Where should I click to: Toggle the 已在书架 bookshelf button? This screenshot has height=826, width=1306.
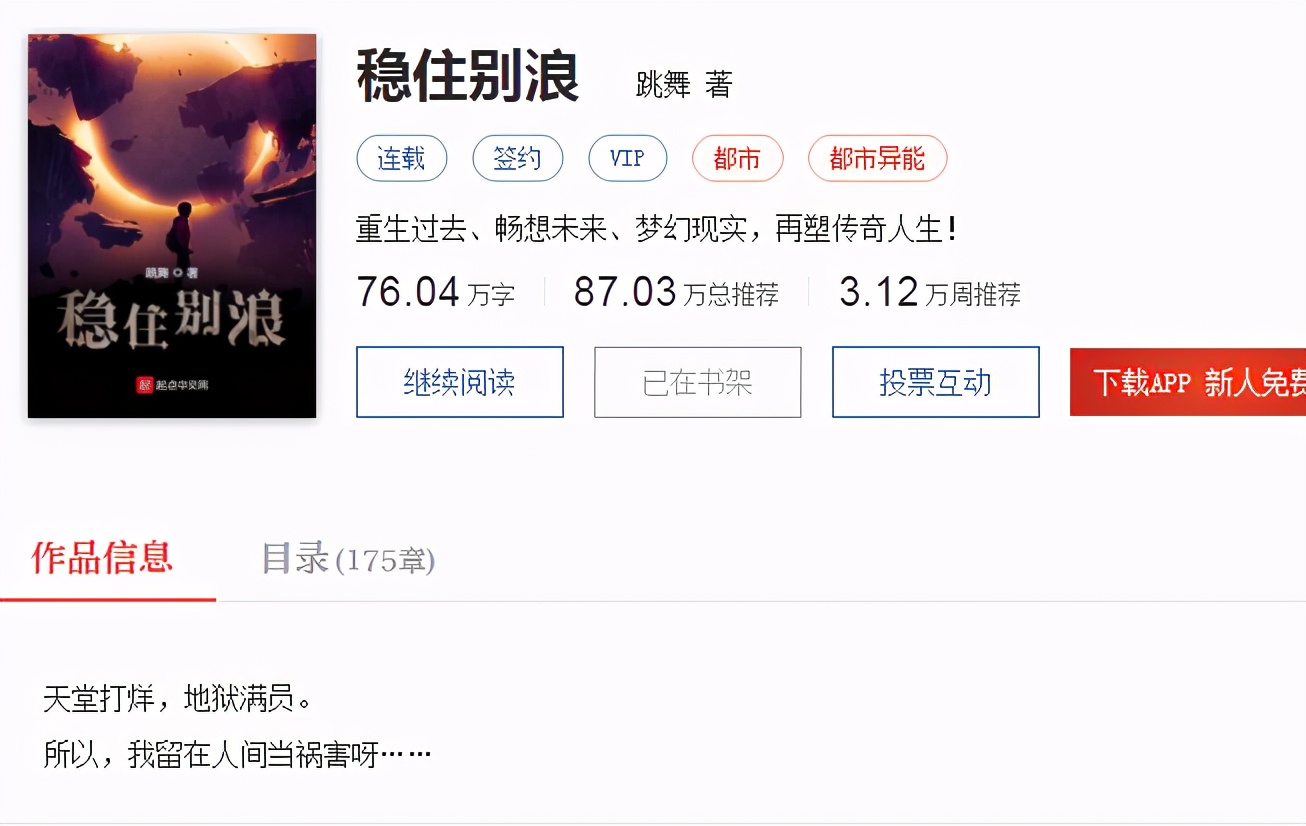click(x=698, y=382)
